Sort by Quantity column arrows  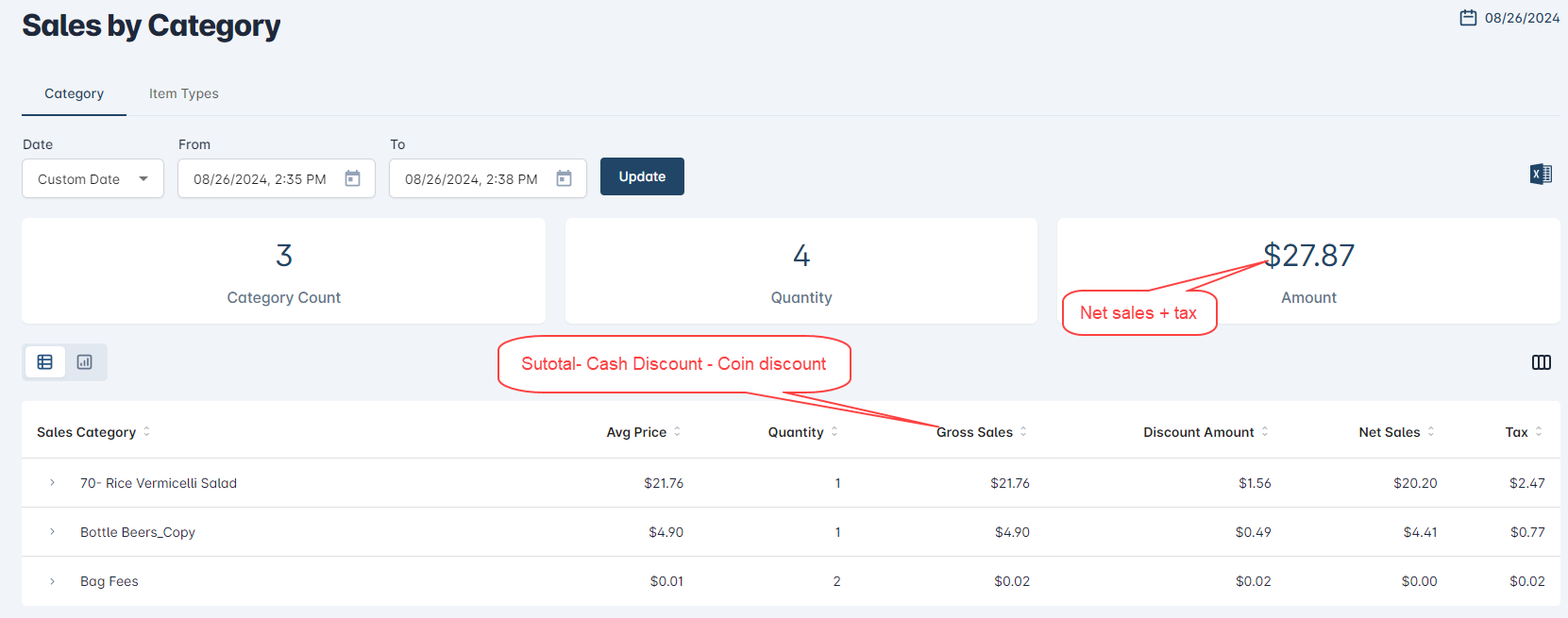point(835,431)
